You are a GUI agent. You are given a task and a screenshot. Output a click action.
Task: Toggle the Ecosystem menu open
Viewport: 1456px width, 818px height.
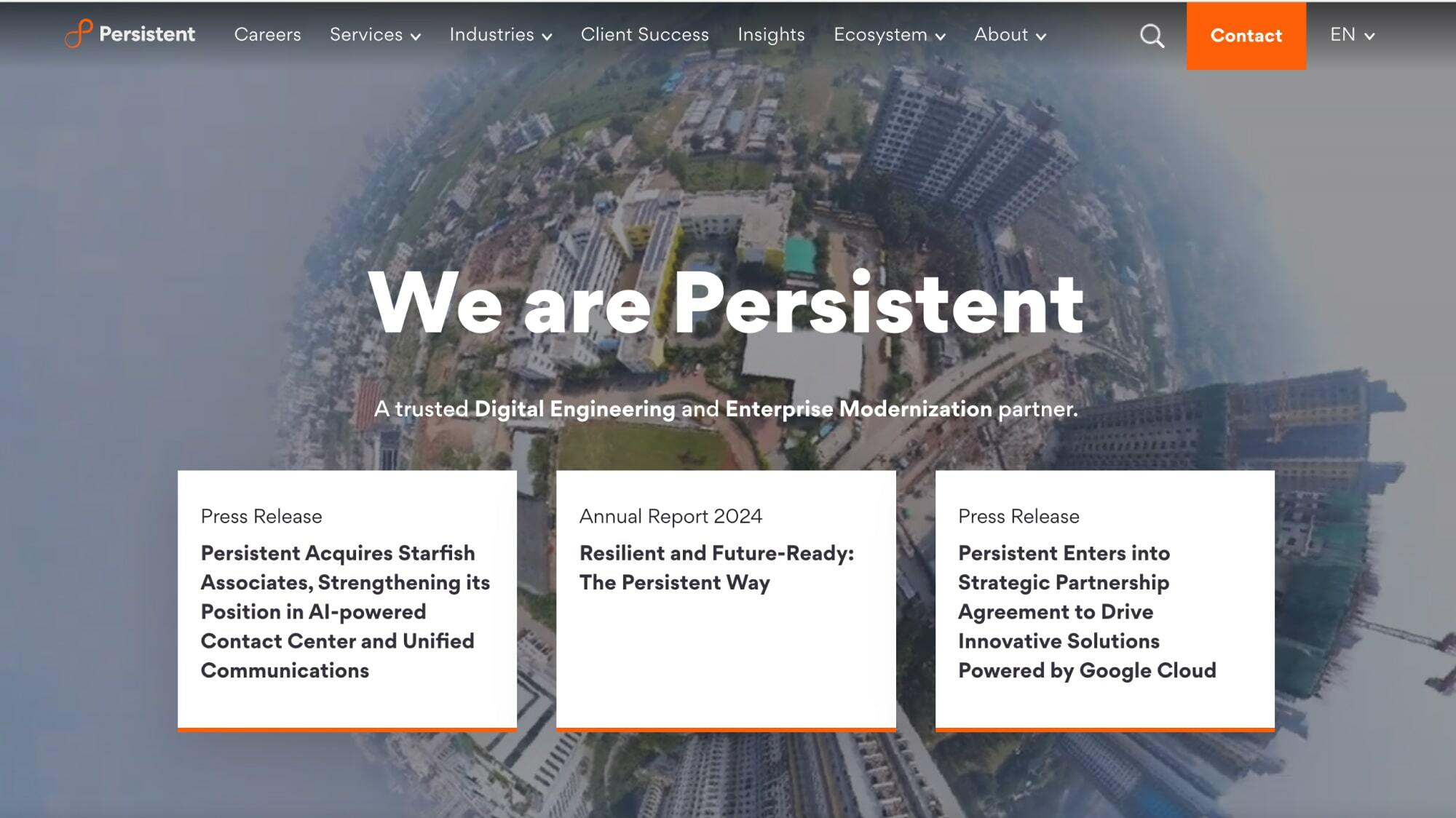889,35
